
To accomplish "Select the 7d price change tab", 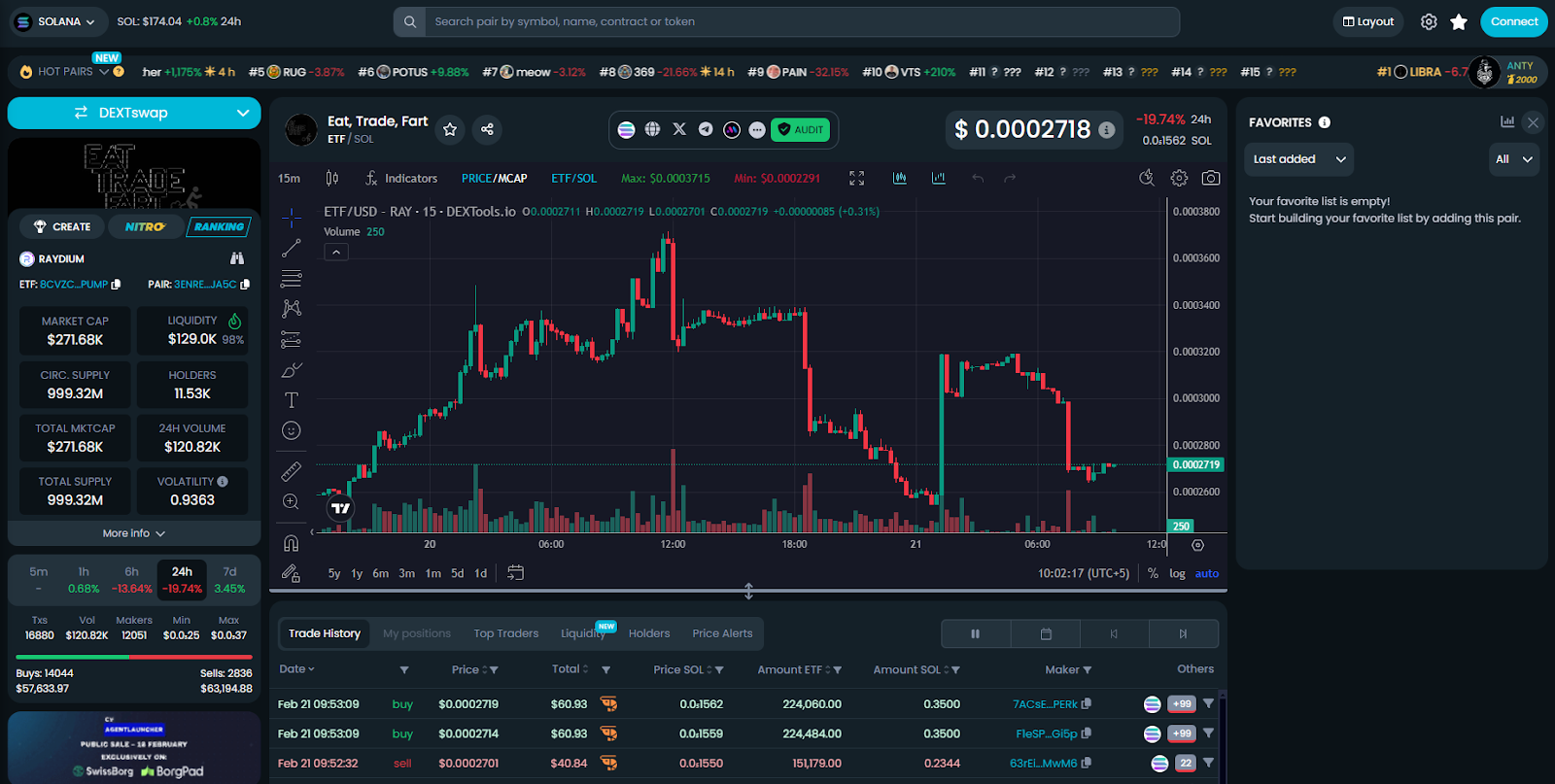I will (x=229, y=580).
